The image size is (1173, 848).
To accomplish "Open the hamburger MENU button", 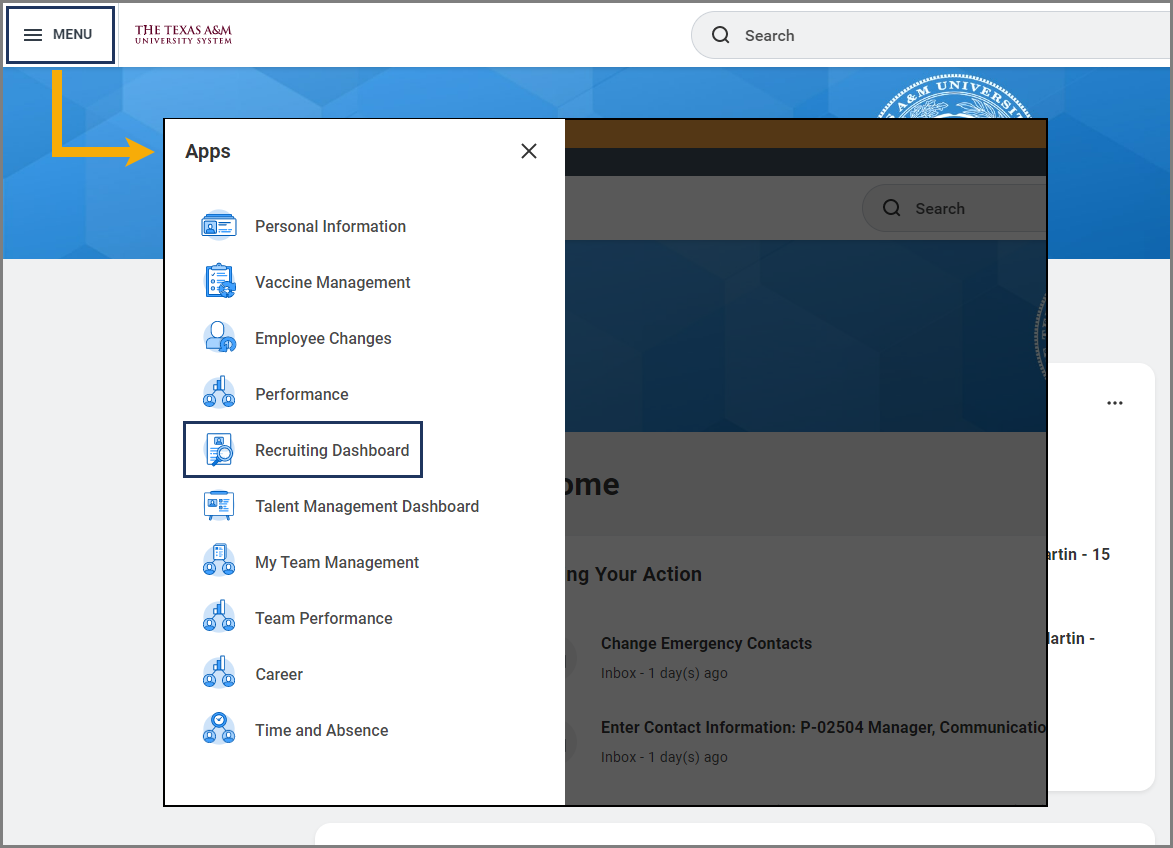I will coord(60,35).
